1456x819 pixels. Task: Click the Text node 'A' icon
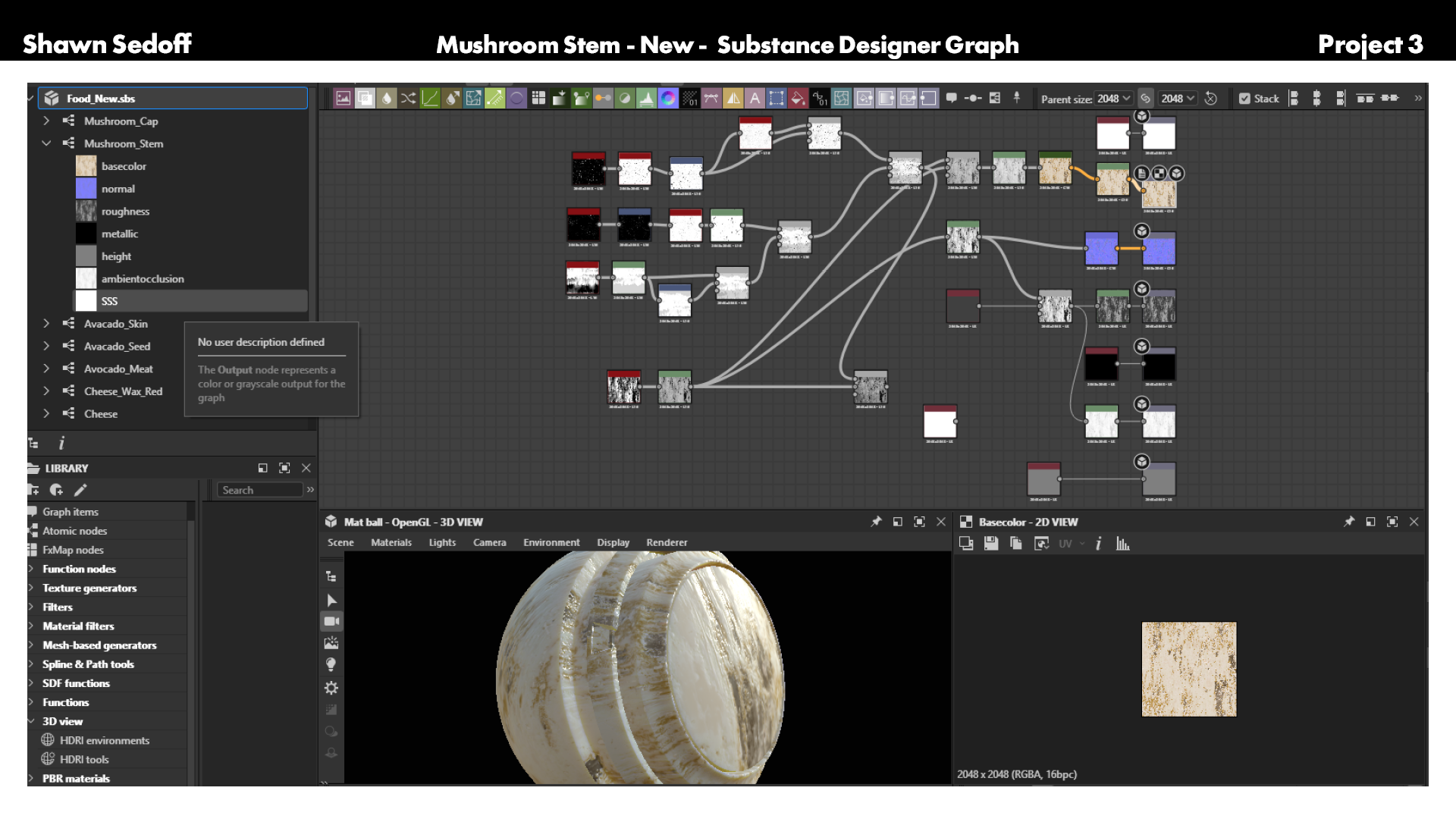tap(755, 99)
